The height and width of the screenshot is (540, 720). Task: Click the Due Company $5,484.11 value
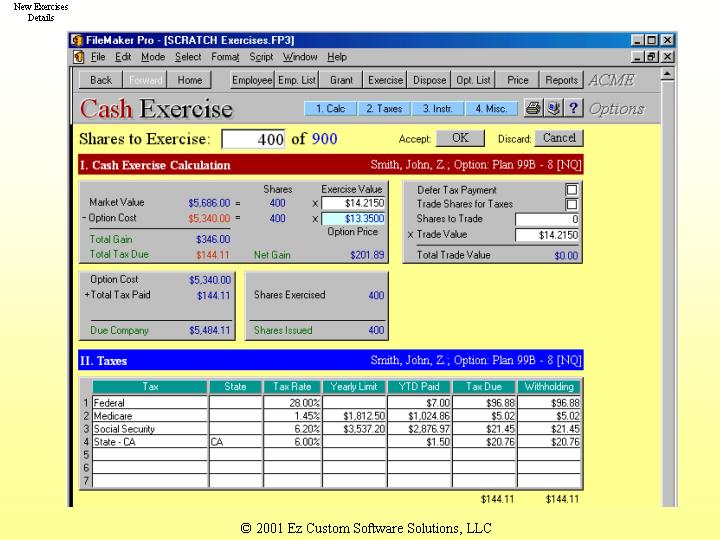(x=209, y=330)
